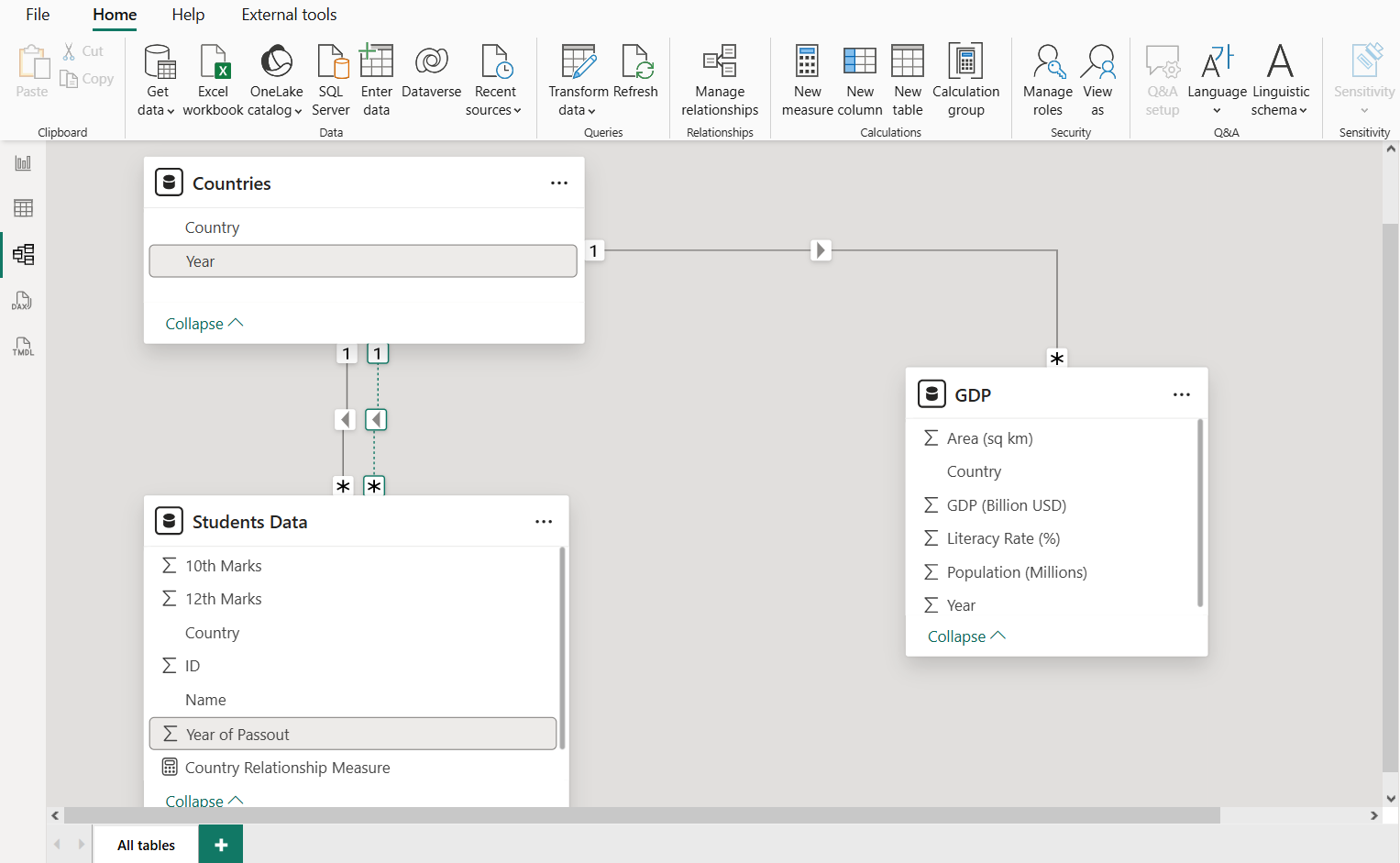Collapse the GDP table card
Viewport: 1400px width, 863px height.
[x=965, y=636]
